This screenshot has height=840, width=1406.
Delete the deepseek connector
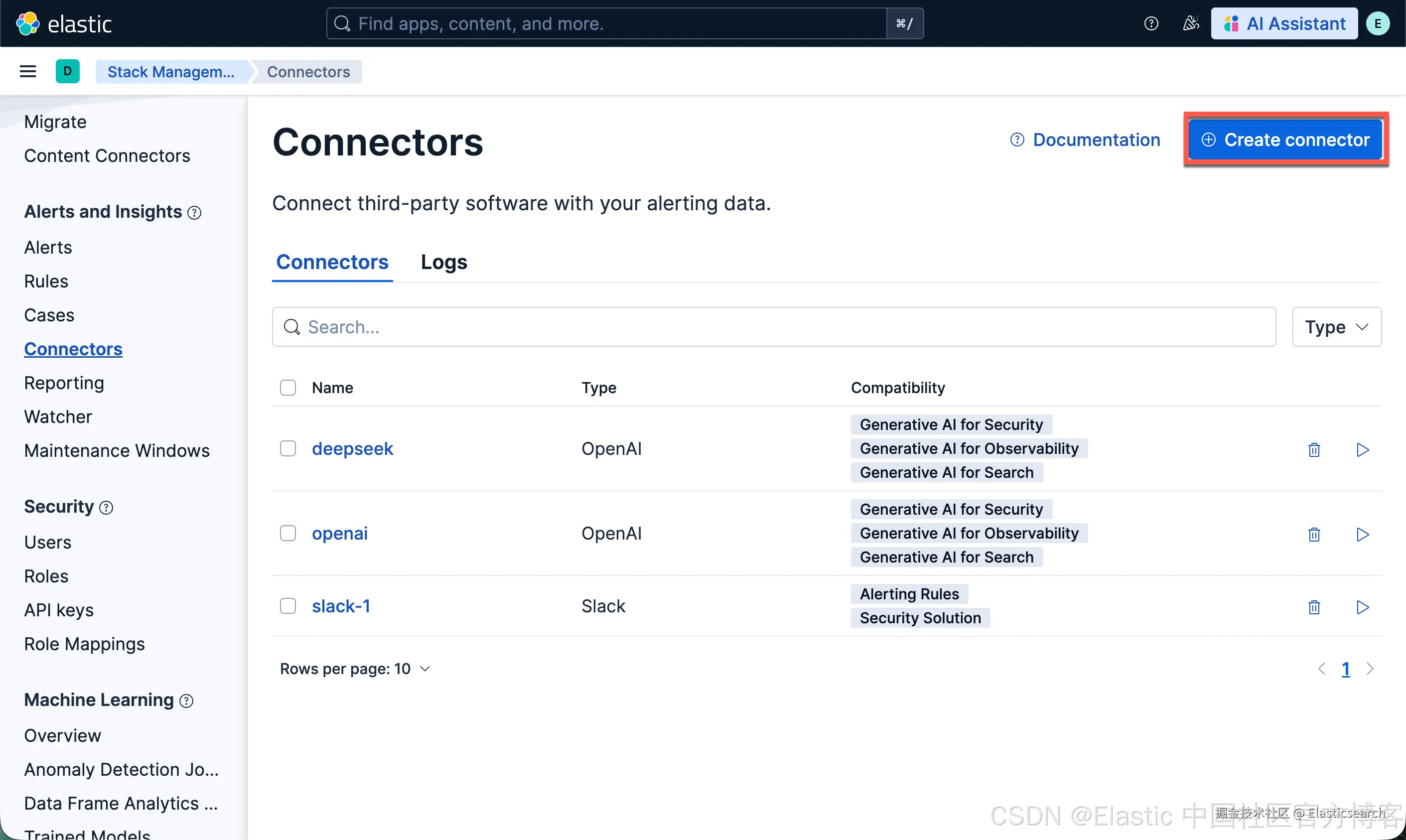point(1314,449)
